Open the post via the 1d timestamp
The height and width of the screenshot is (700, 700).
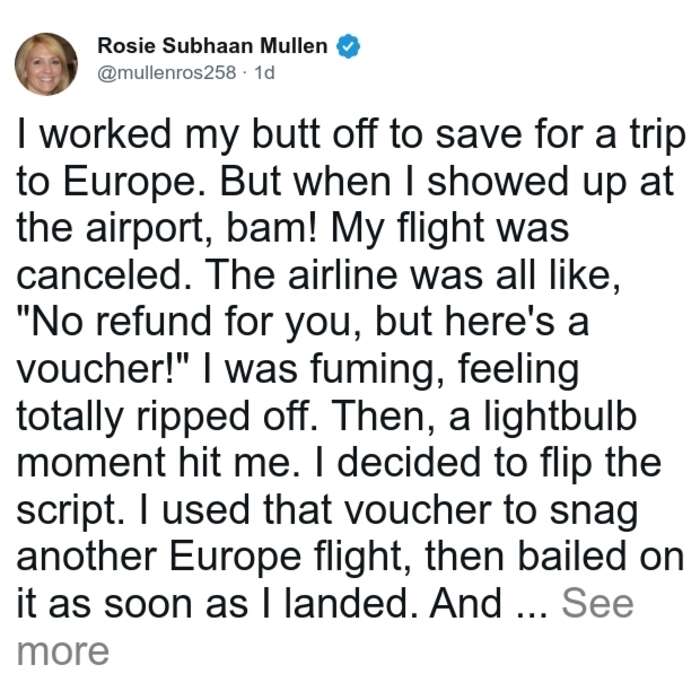[264, 72]
